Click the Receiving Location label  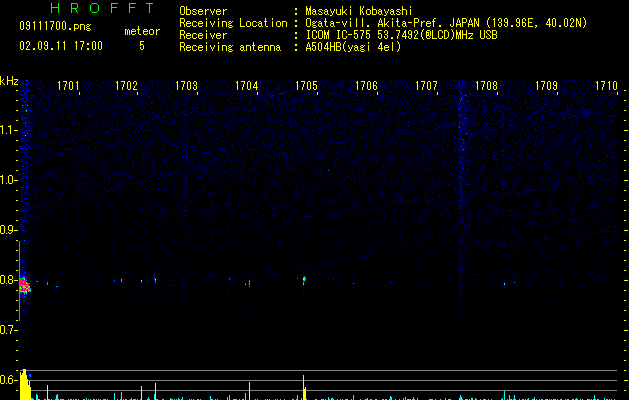click(233, 23)
